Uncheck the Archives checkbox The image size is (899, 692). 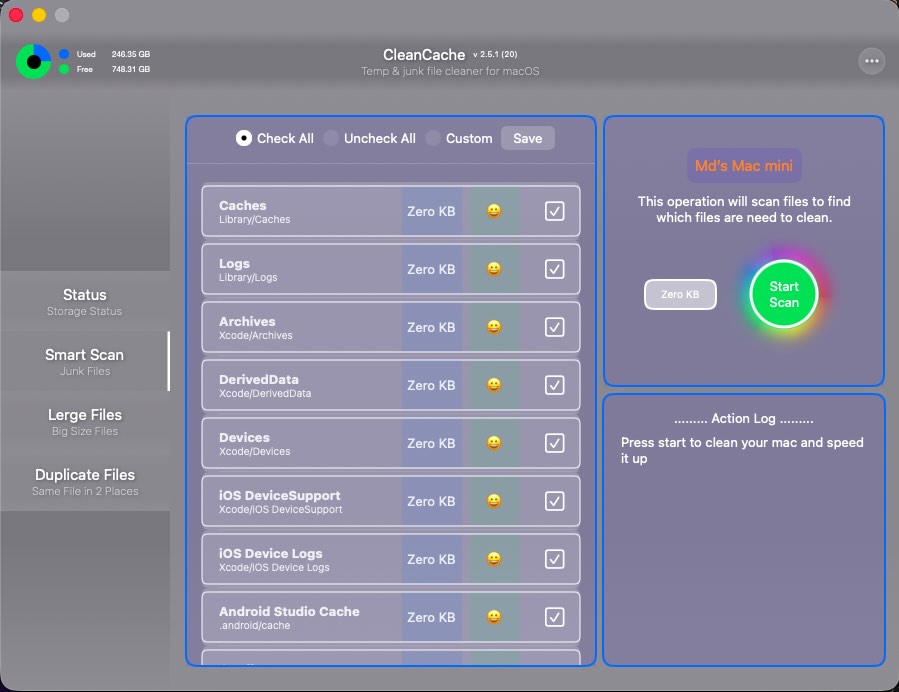[554, 327]
